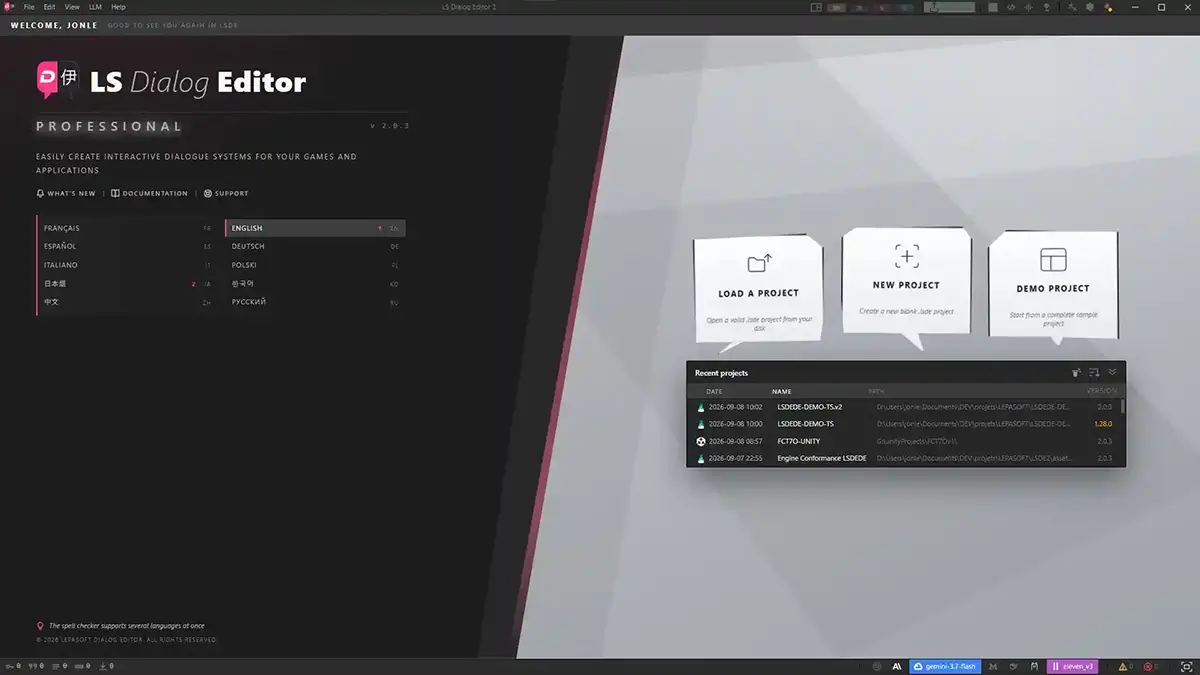Image resolution: width=1200 pixels, height=675 pixels.
Task: Open the Edit menu
Action: [49, 7]
